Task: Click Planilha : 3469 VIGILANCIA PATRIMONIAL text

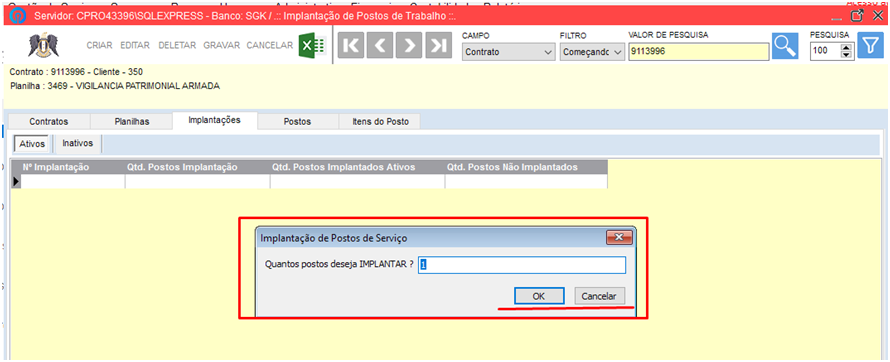Action: [115, 86]
